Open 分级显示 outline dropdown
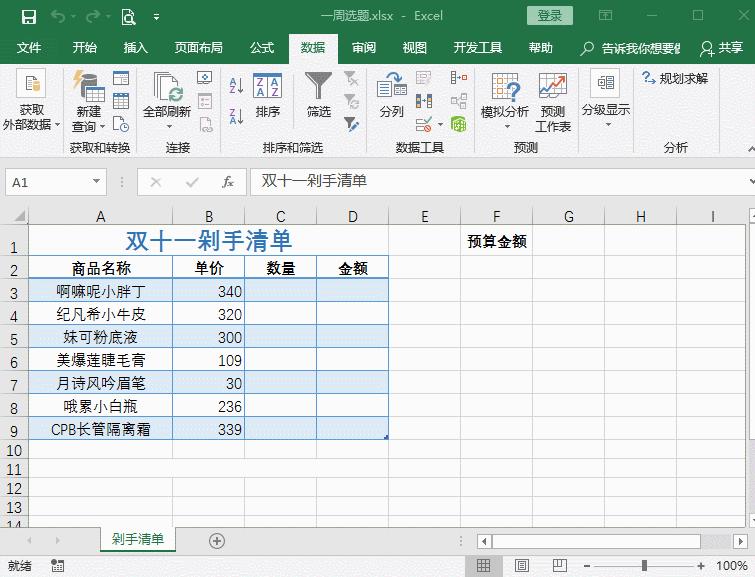The height and width of the screenshot is (577, 755). click(x=606, y=99)
